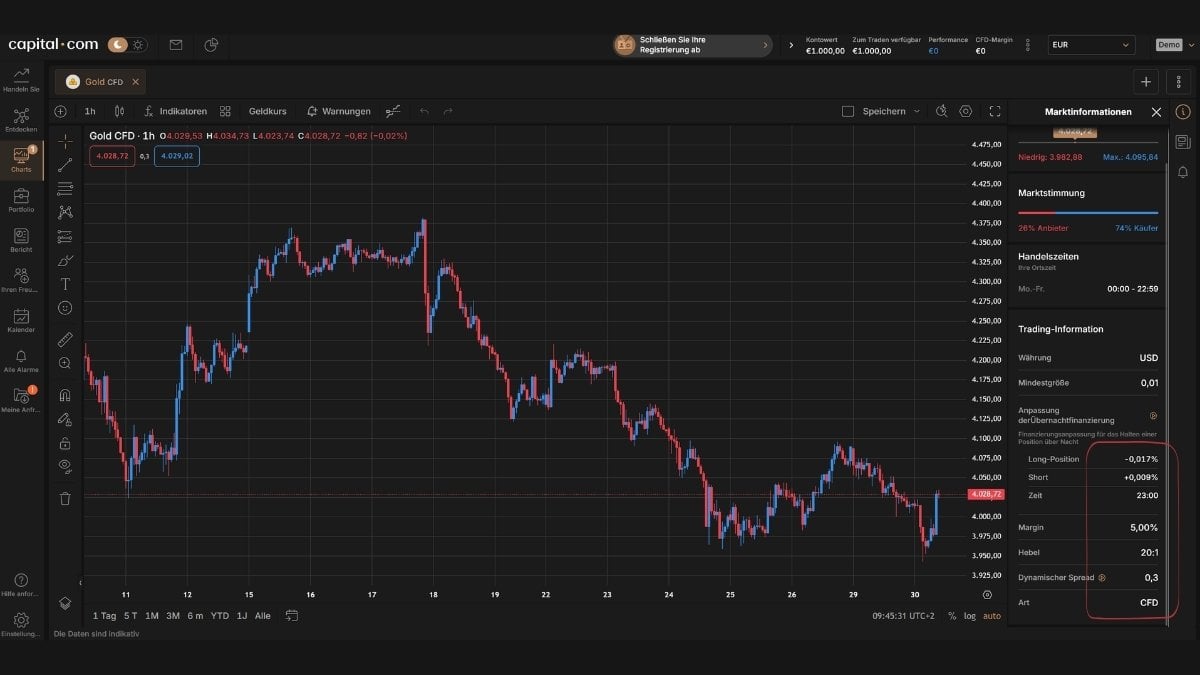
Task: Tick the checkbox beside Speichern
Action: tap(848, 111)
